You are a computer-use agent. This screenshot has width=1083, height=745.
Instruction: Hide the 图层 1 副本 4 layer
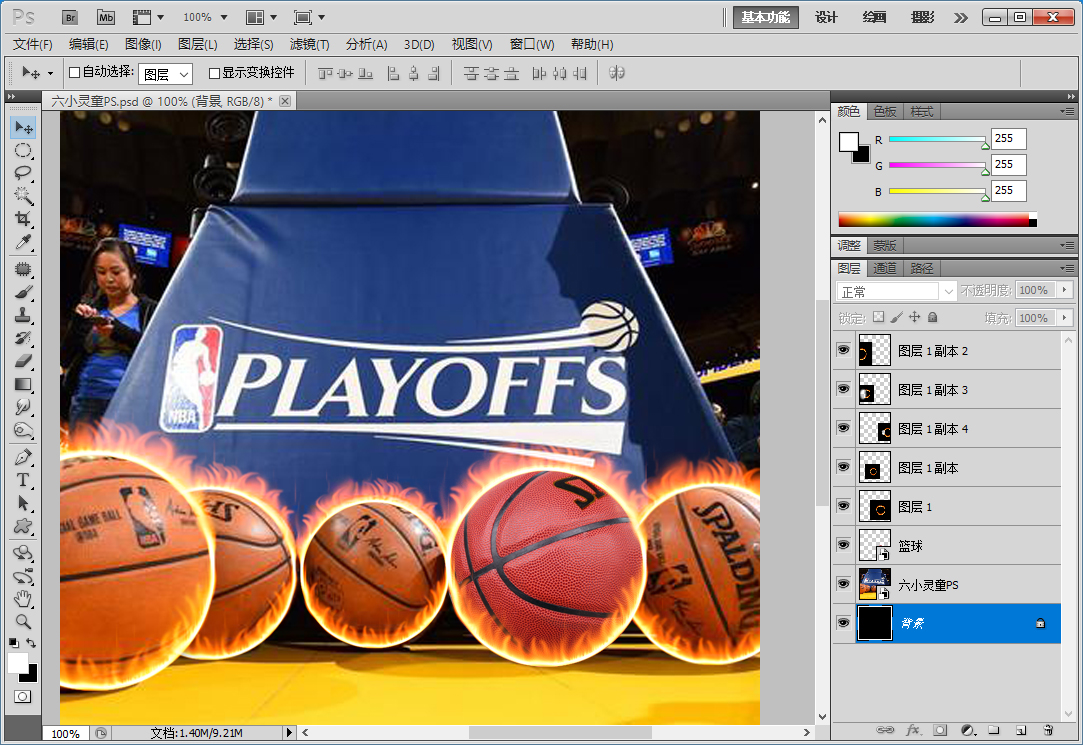click(843, 428)
